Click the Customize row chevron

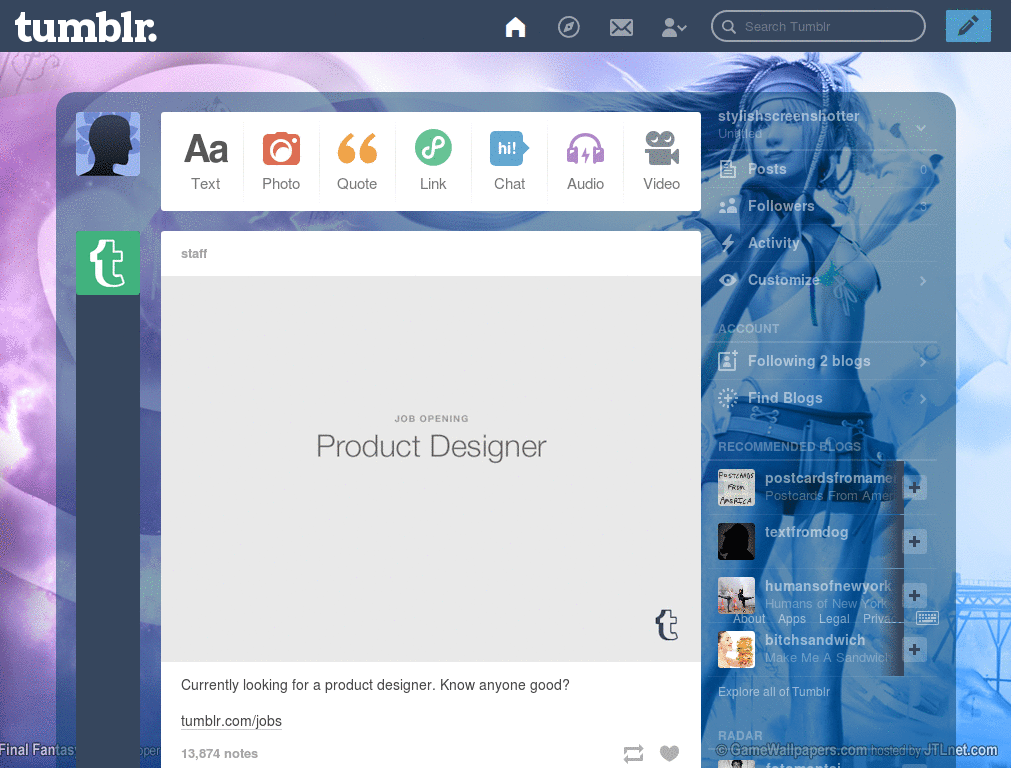click(x=923, y=281)
